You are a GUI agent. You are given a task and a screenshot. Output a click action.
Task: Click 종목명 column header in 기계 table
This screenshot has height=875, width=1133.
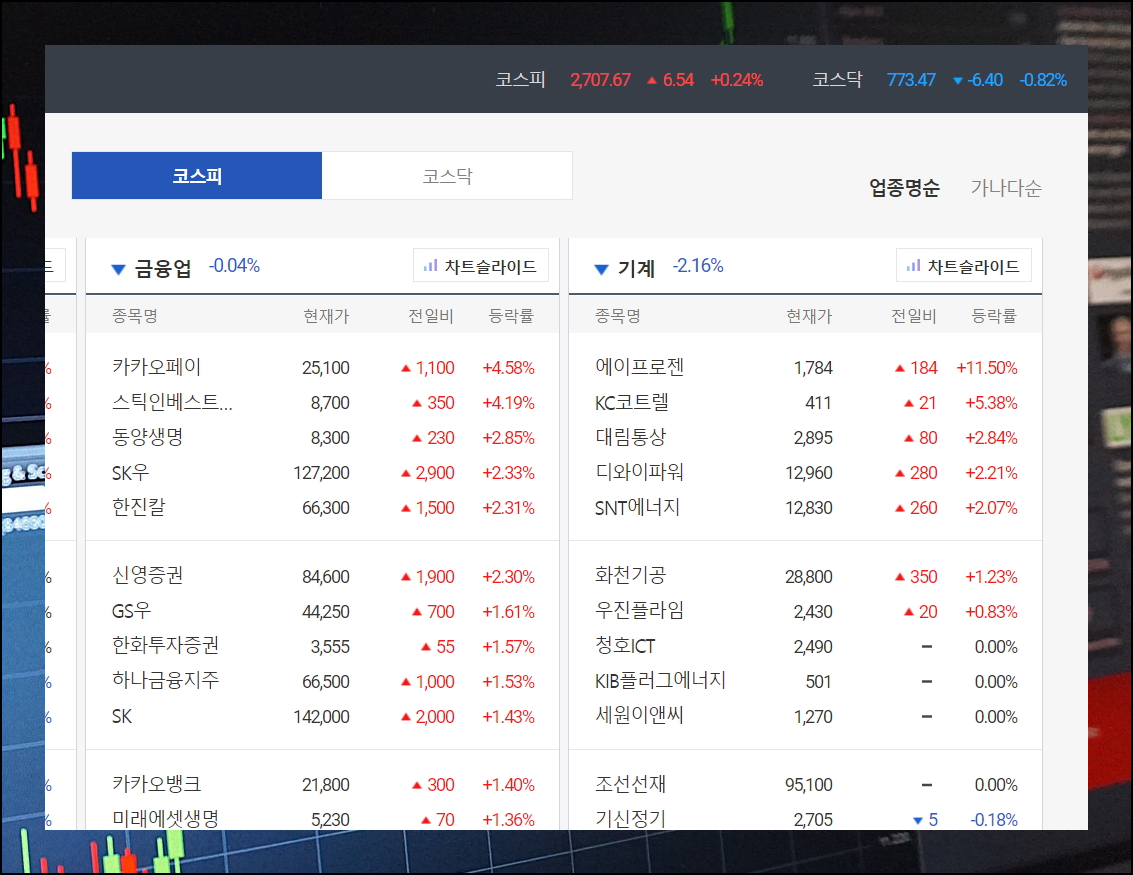pyautogui.click(x=618, y=316)
